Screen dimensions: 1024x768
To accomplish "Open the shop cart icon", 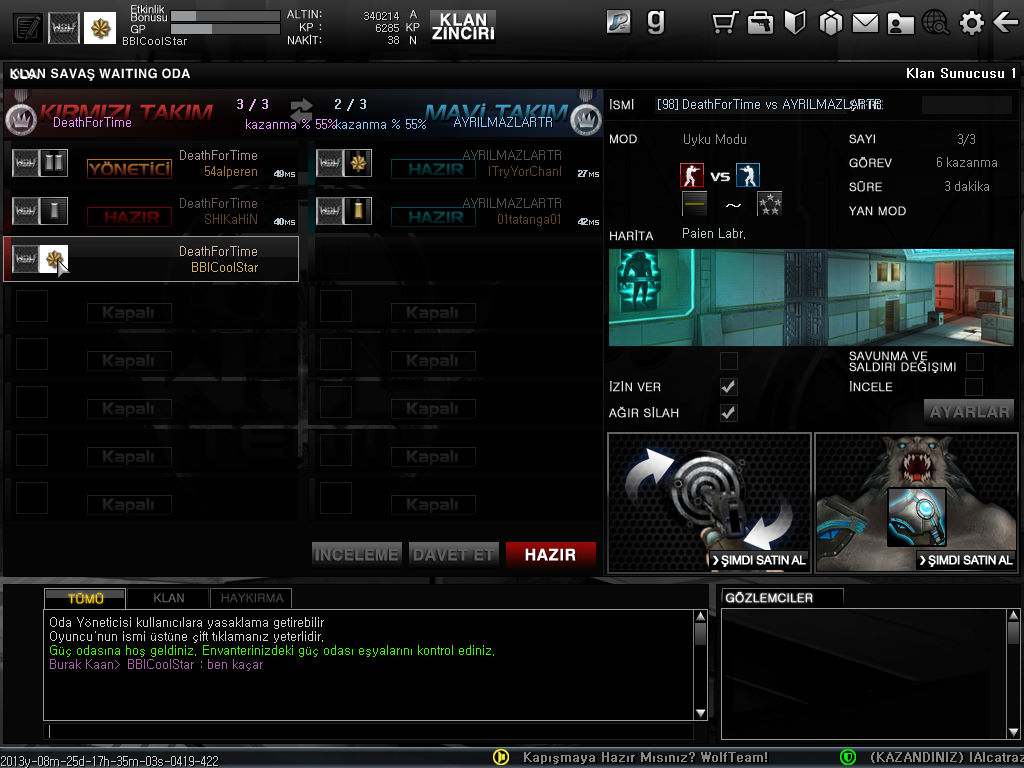I will pyautogui.click(x=725, y=23).
